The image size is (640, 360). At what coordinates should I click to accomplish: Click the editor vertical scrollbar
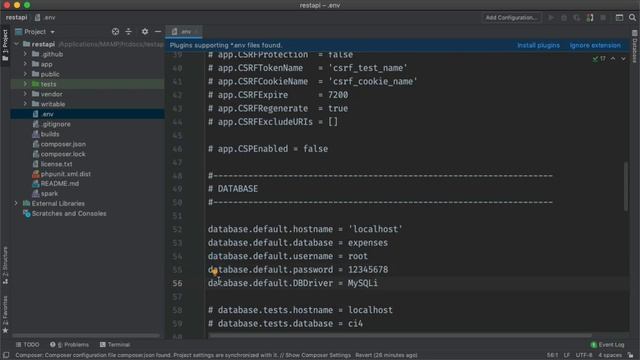(x=626, y=187)
